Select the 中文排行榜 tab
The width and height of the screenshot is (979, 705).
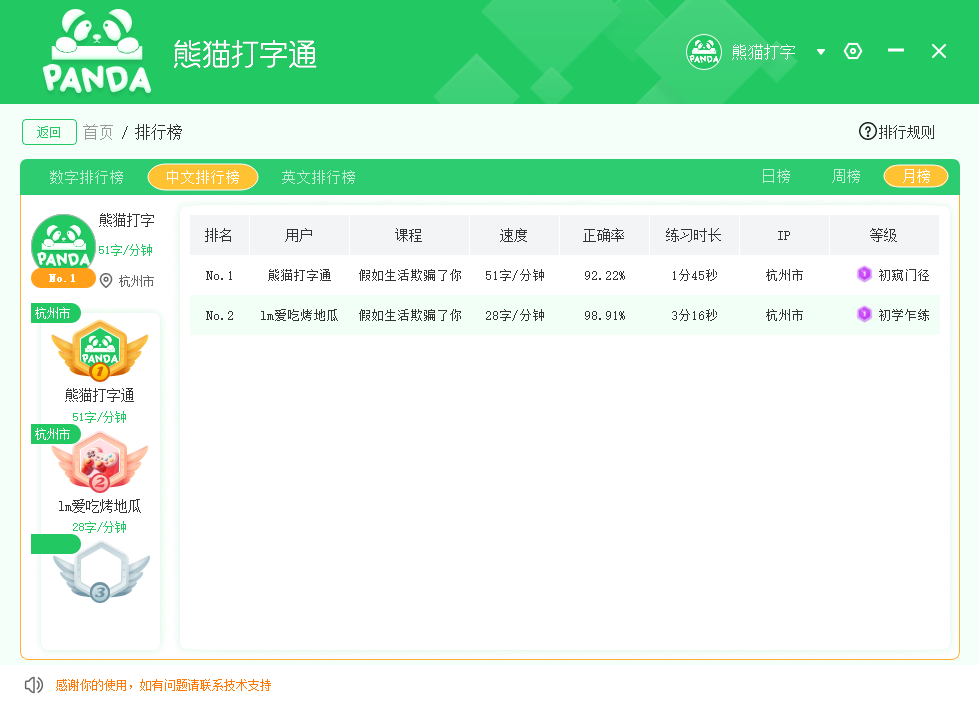click(x=203, y=177)
